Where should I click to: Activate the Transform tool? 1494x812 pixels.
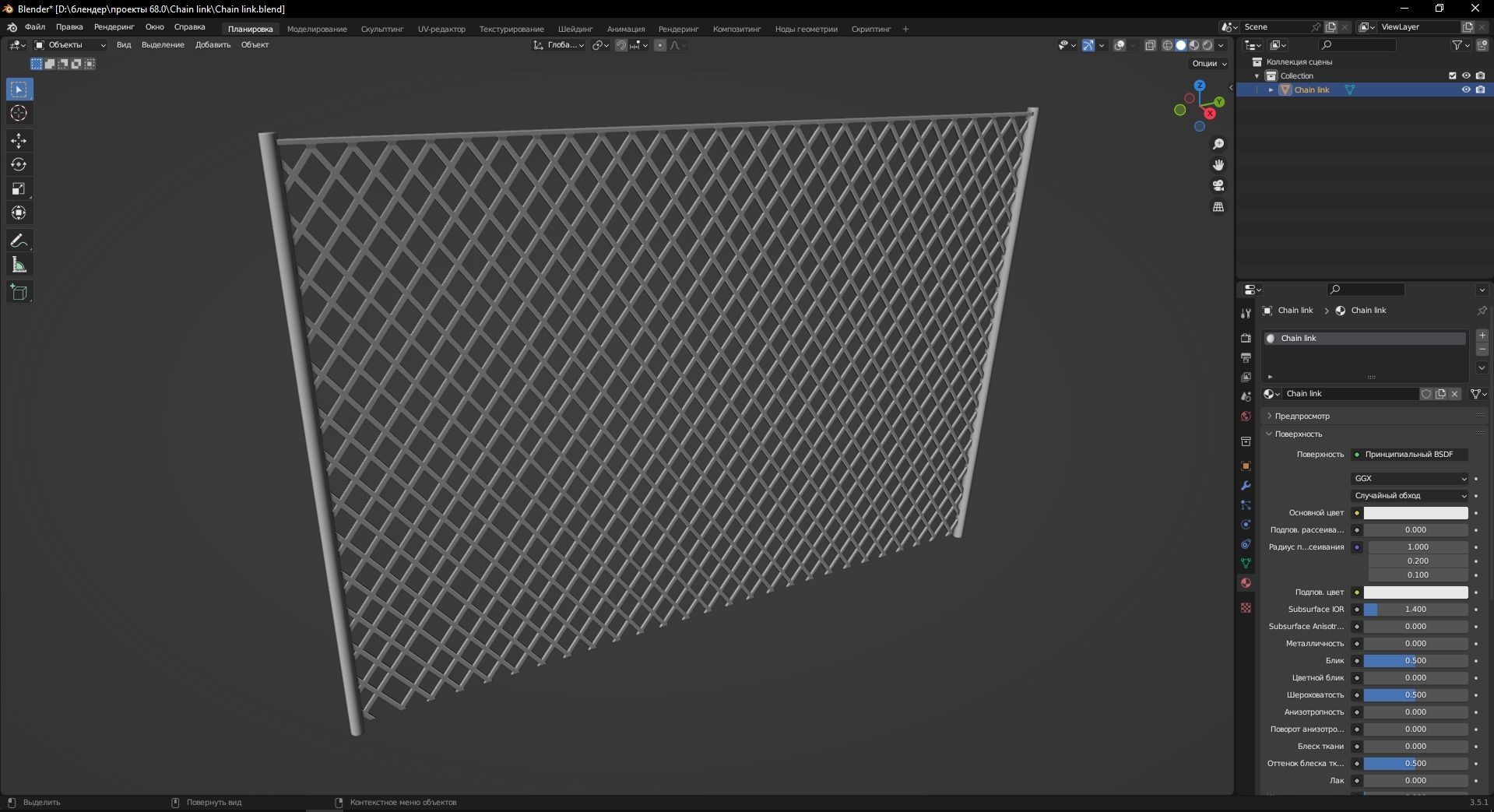pos(19,213)
